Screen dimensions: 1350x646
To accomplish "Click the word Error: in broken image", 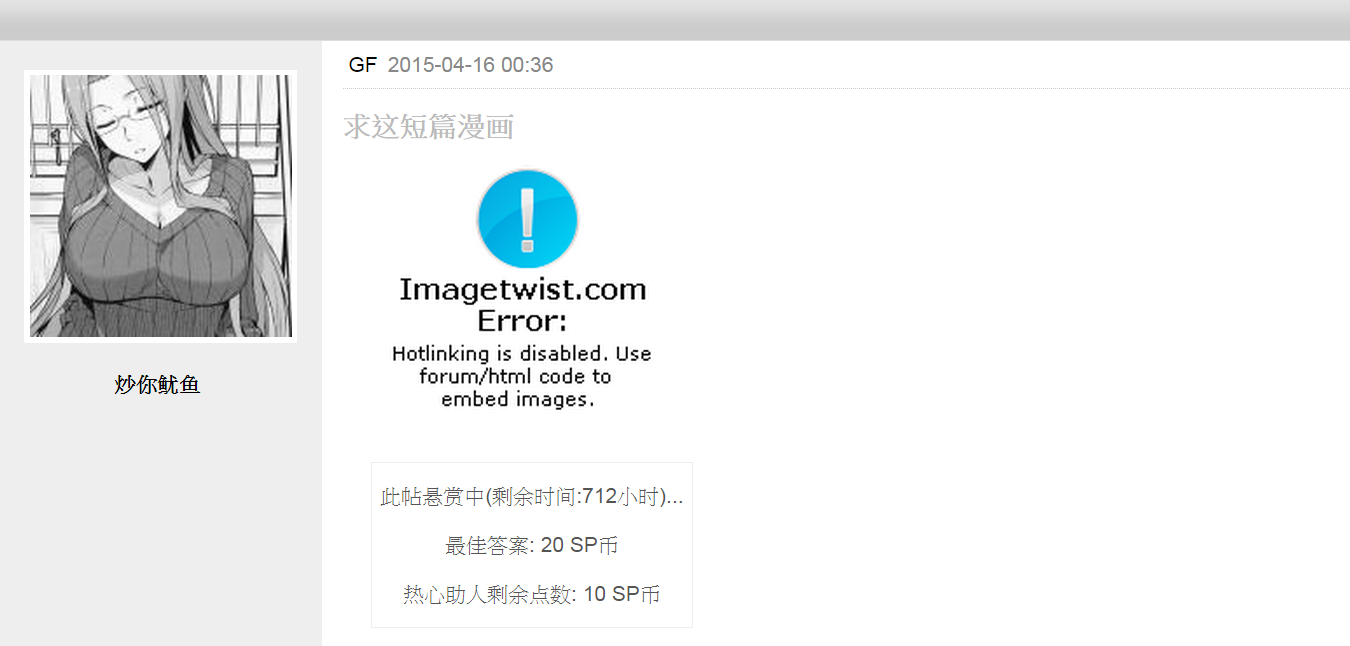I will pos(522,322).
